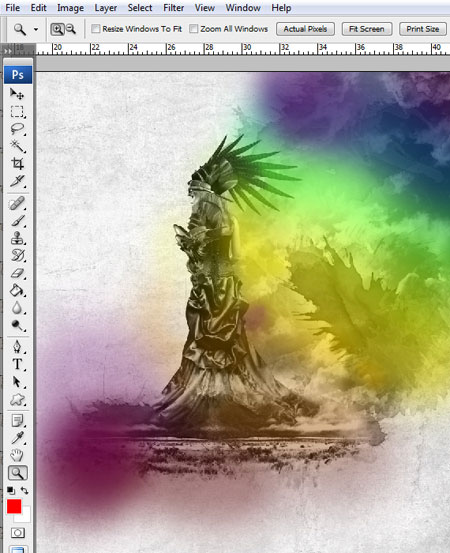The image size is (450, 553).
Task: Select the Brush tool
Action: (17, 221)
